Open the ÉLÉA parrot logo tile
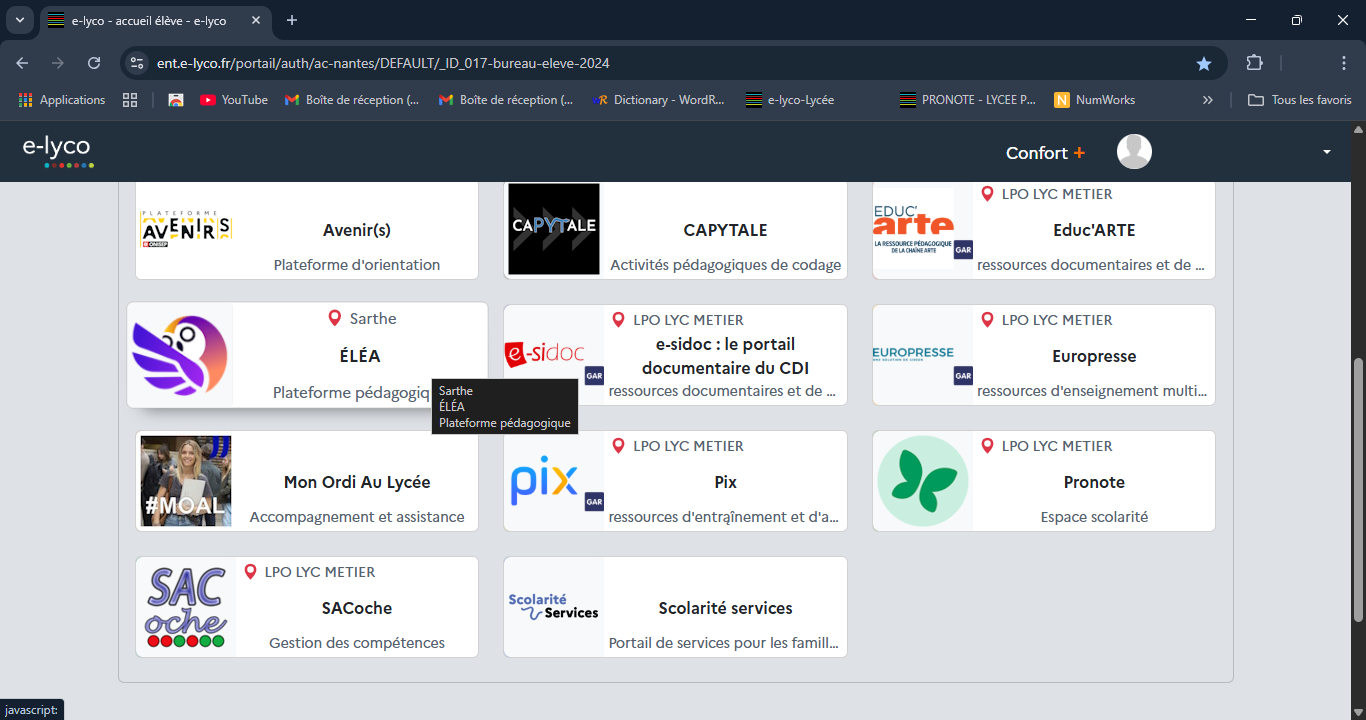The image size is (1366, 720). [x=180, y=356]
